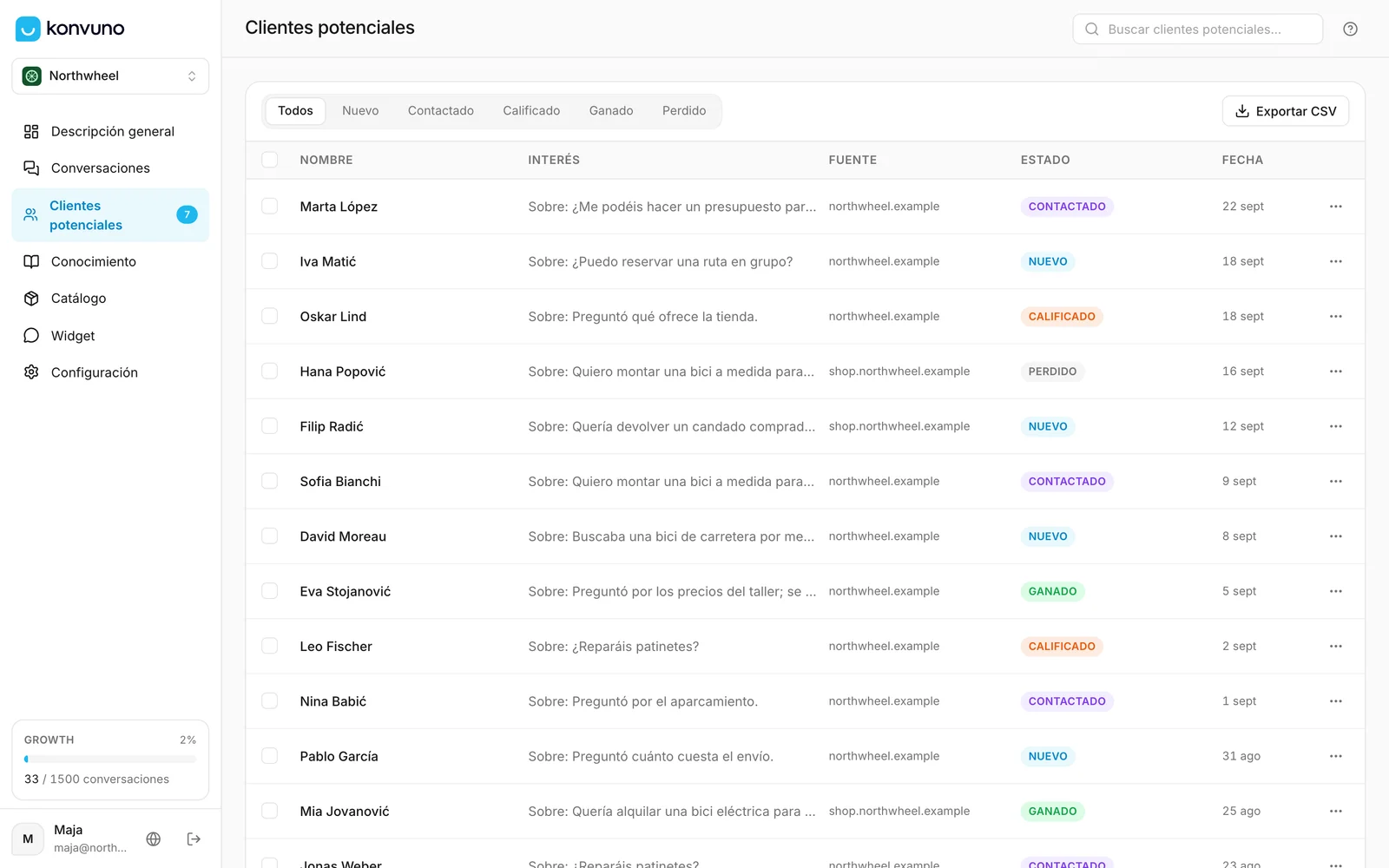
Task: Check the David Moreau row checkbox
Action: click(x=270, y=536)
